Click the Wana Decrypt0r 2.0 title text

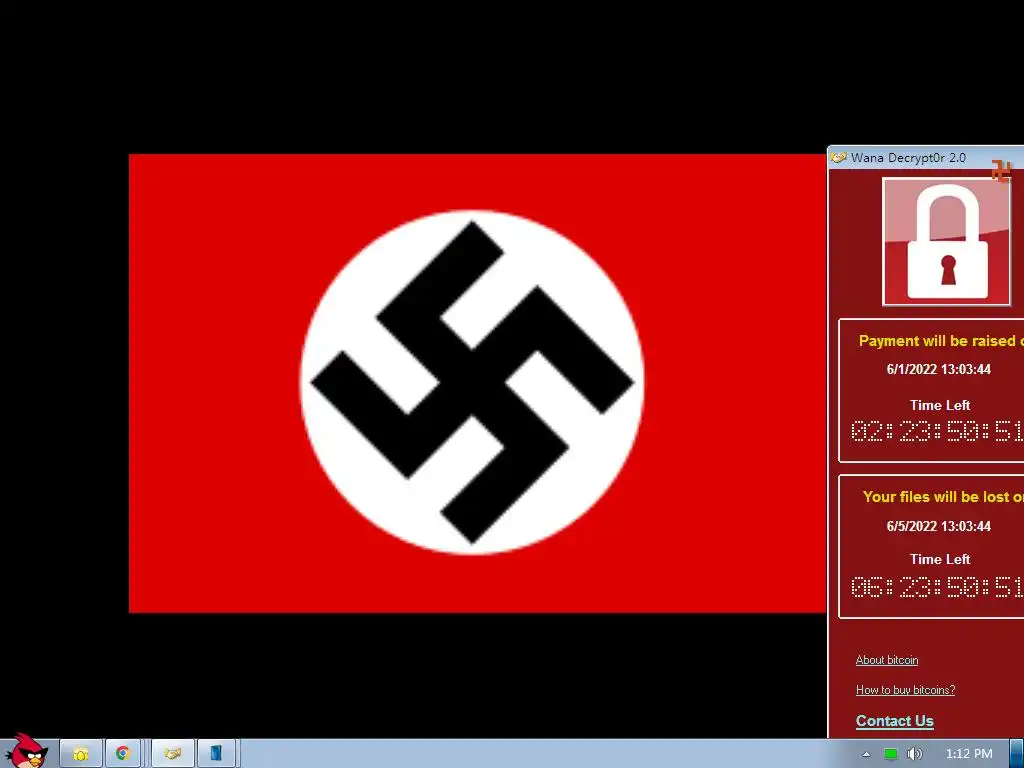908,157
